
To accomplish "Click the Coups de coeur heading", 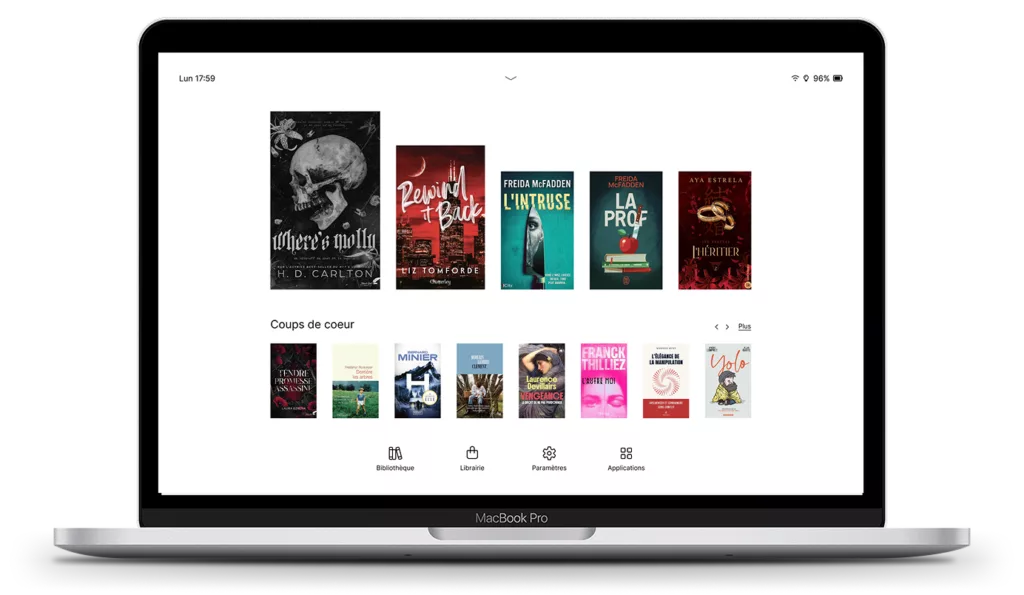I will (312, 325).
